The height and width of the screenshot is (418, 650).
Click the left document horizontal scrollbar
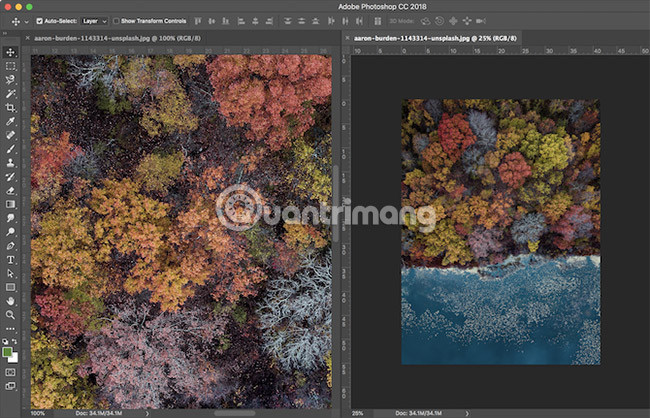click(235, 412)
